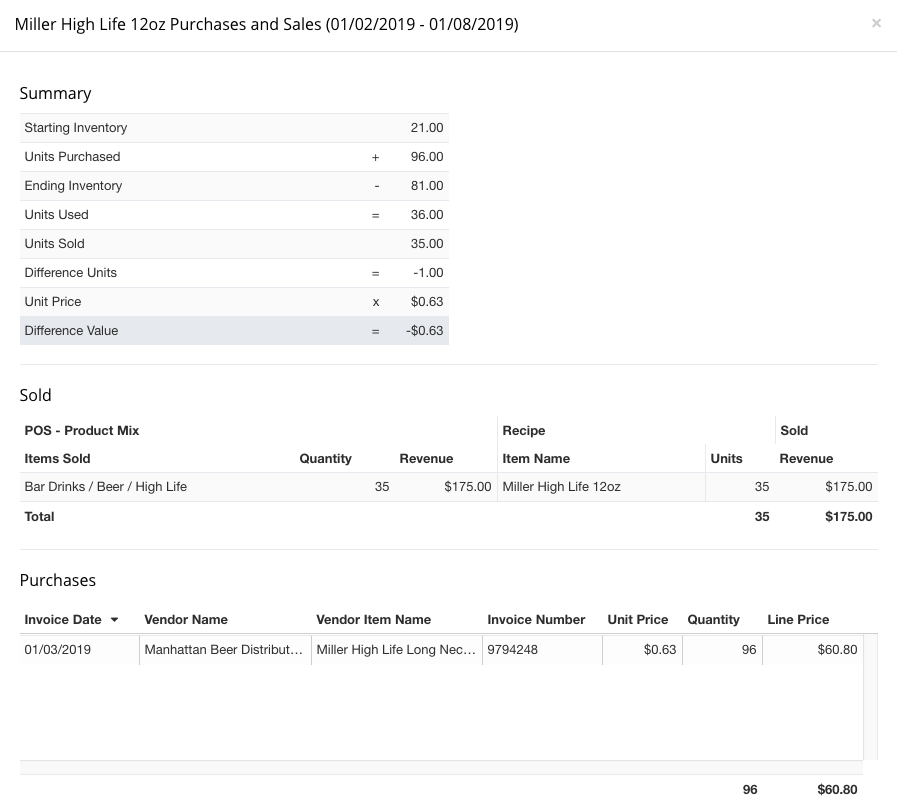Click the highlighted Difference Value row label
Image resolution: width=897 pixels, height=805 pixels.
tap(71, 331)
